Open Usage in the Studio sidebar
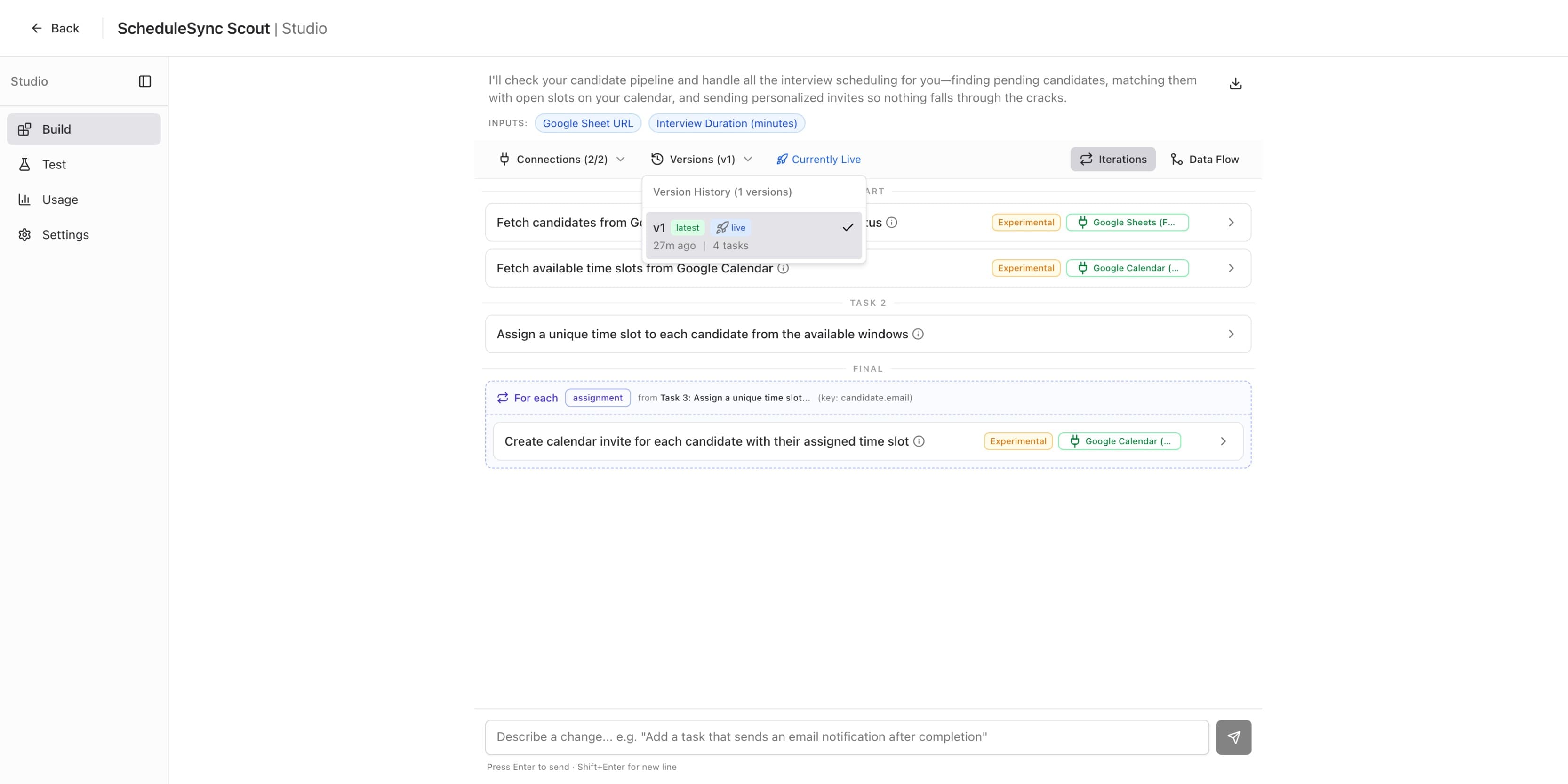 point(60,200)
